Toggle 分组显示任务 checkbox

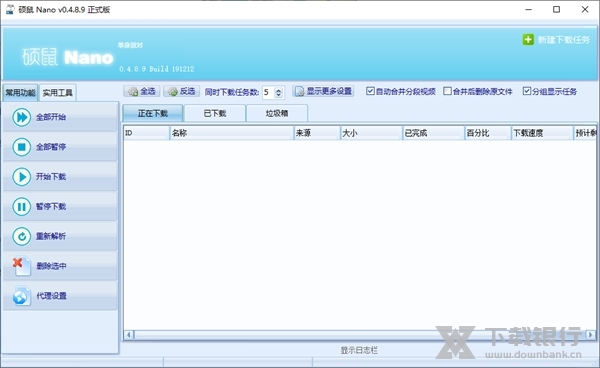click(527, 91)
